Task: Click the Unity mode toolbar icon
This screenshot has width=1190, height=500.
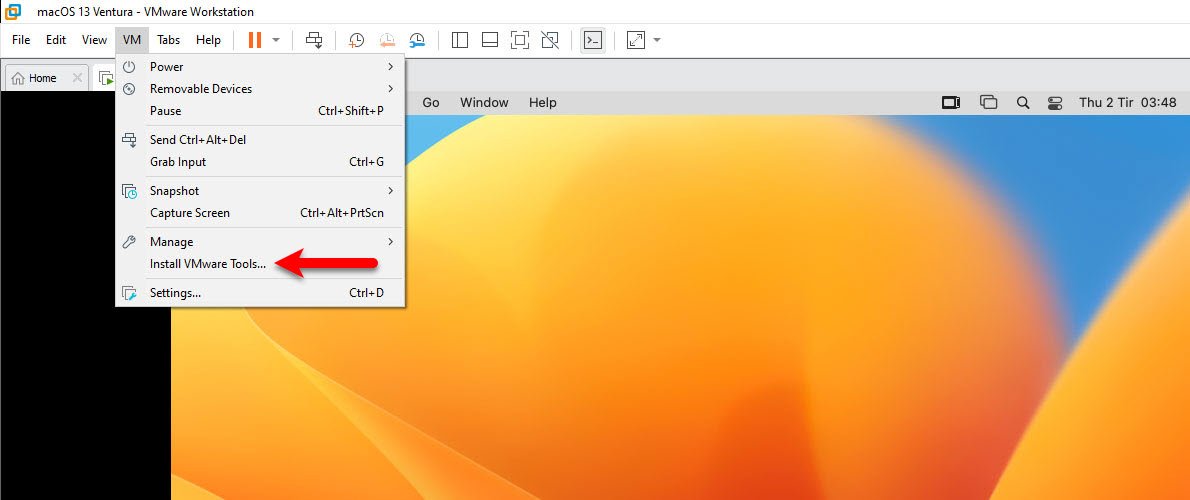Action: (550, 40)
